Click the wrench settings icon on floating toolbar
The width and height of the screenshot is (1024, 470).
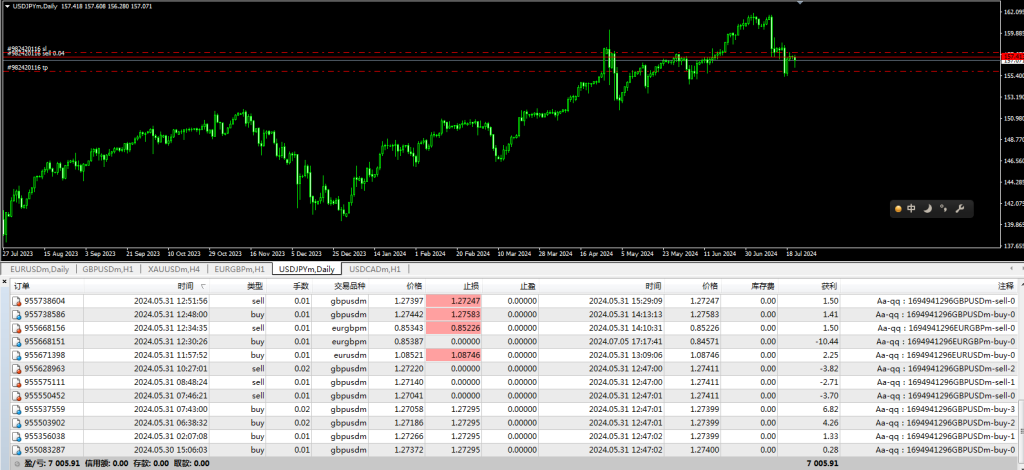click(959, 208)
